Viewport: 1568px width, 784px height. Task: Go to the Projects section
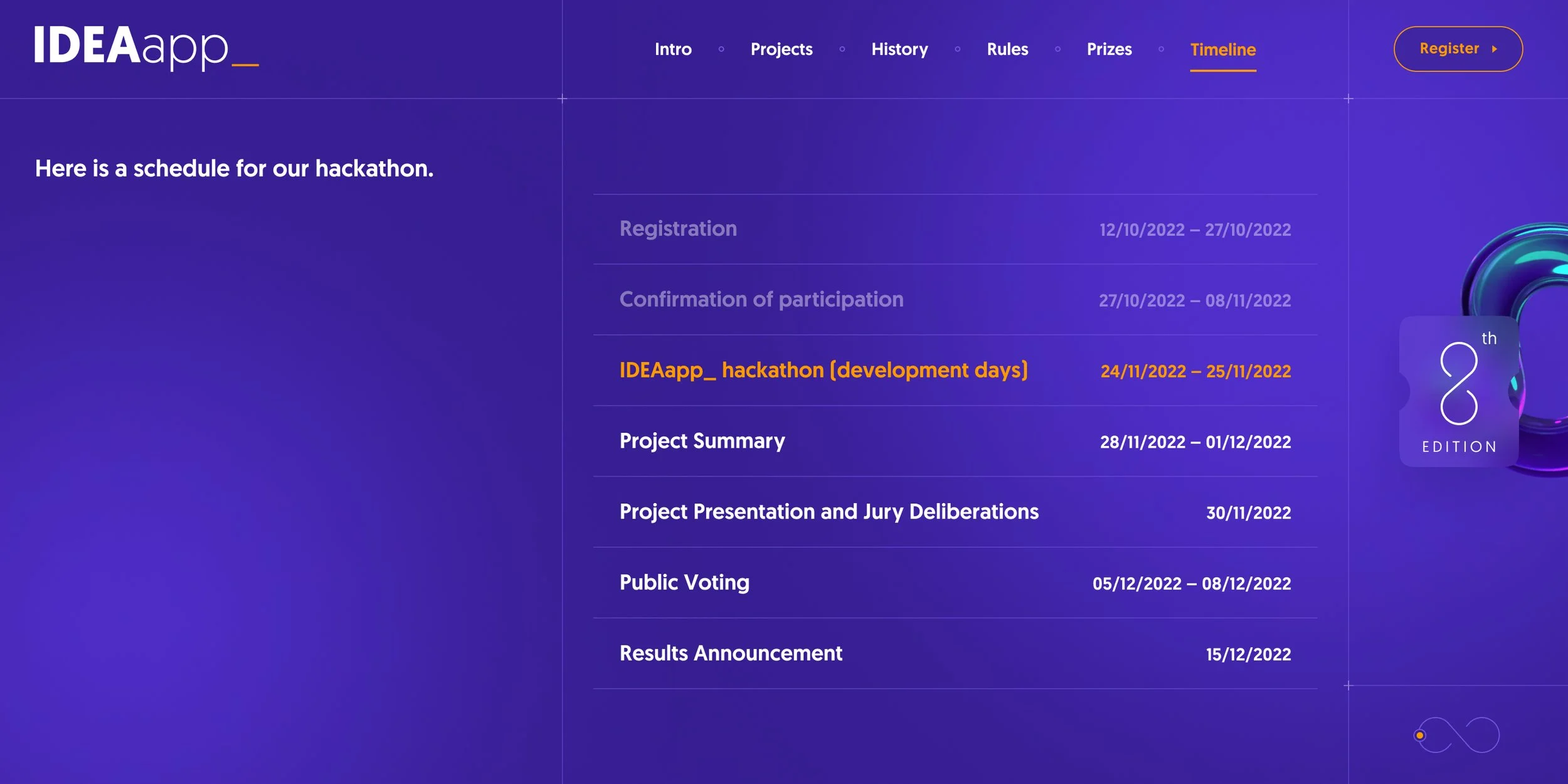781,49
